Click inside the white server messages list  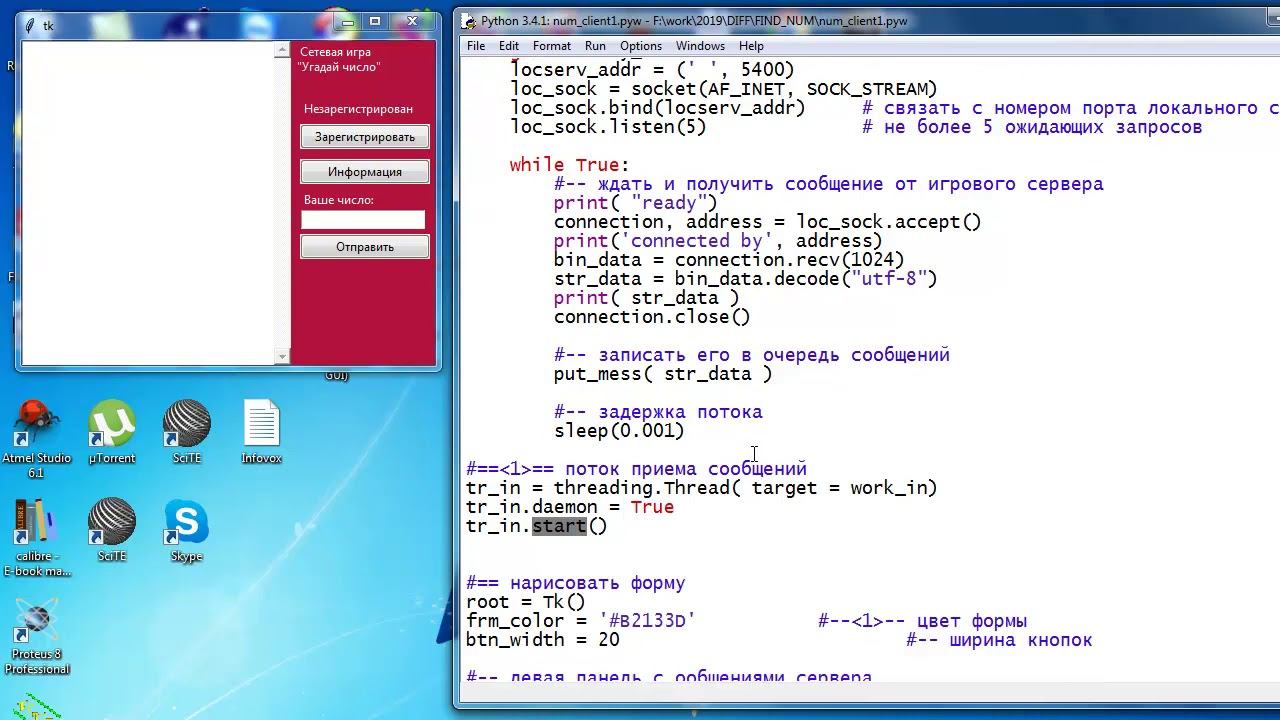[x=148, y=204]
